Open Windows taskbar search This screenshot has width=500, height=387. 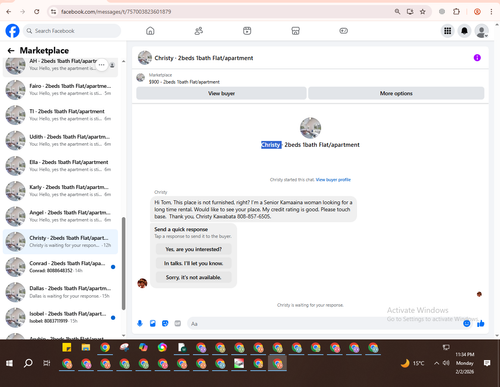click(28, 363)
